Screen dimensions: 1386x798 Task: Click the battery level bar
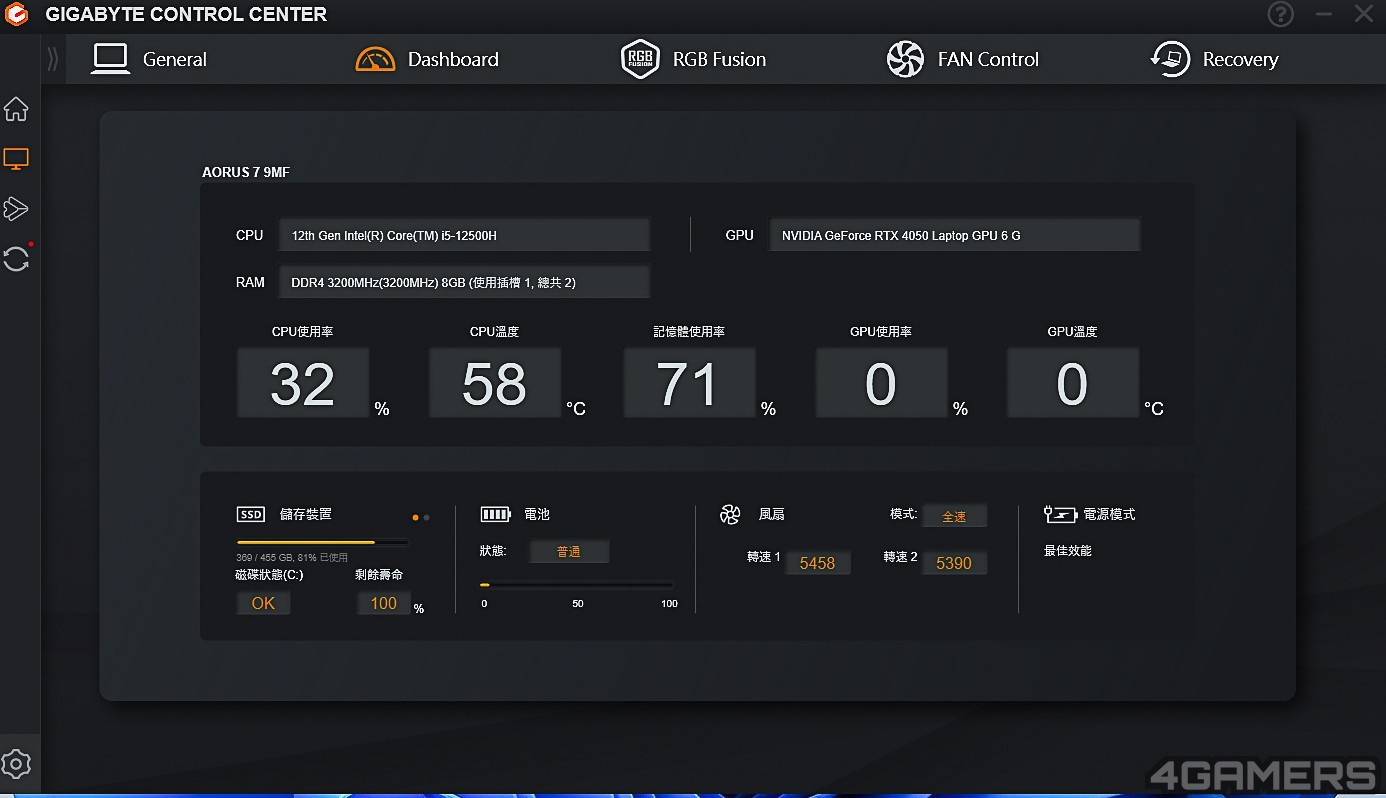(x=576, y=585)
